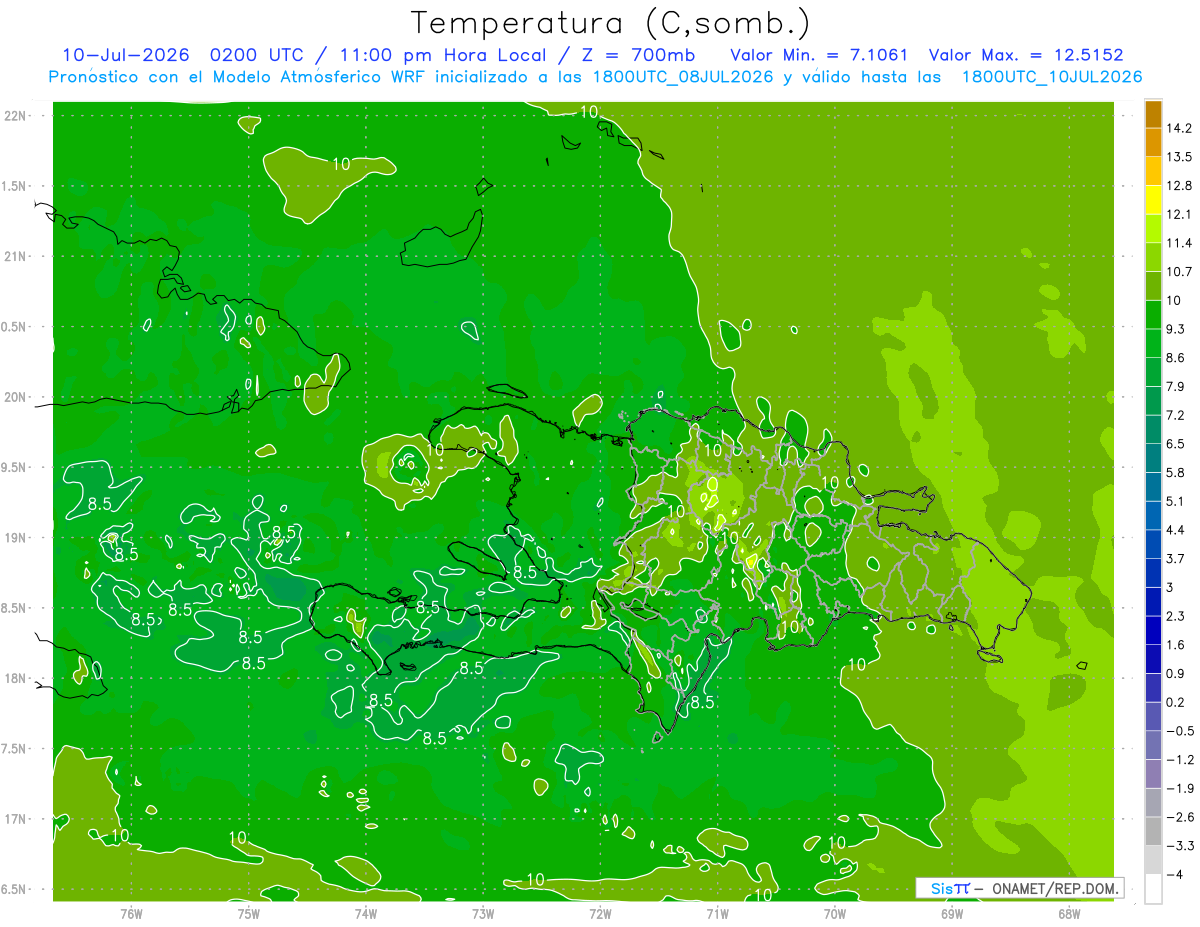Click the "-3.3" colorbar scale value
1200x927 pixels.
(x=1180, y=846)
